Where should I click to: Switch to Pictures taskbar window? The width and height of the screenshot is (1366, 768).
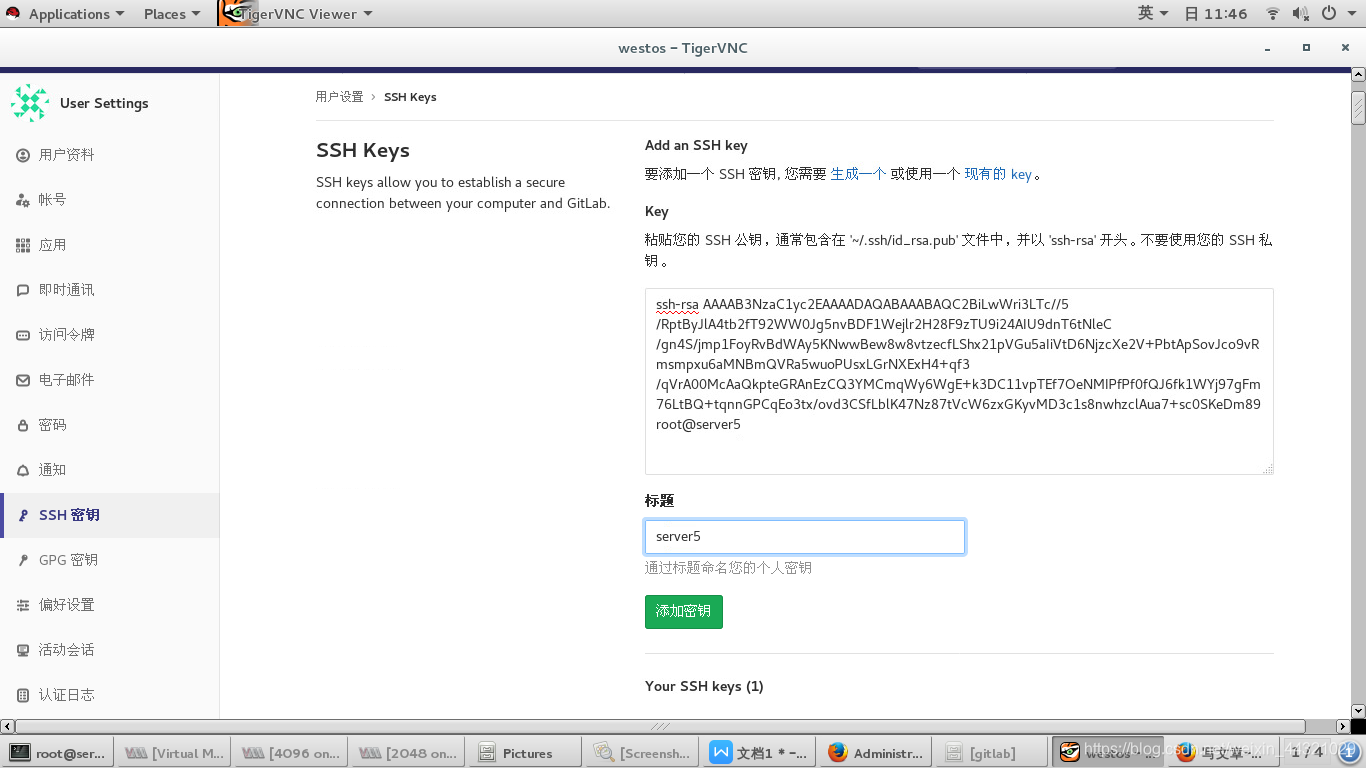pos(525,753)
